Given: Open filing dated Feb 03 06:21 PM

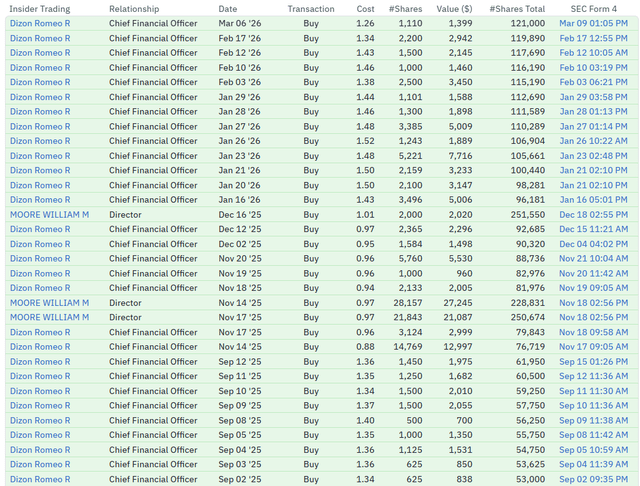Looking at the screenshot, I should click(x=593, y=82).
